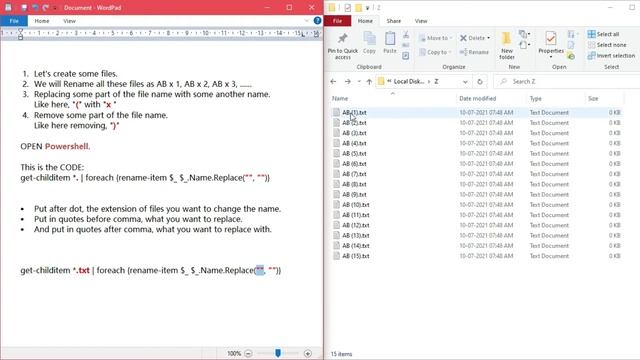Click the Rename button in Organize group
Screen dimensions: 640x360
click(474, 52)
